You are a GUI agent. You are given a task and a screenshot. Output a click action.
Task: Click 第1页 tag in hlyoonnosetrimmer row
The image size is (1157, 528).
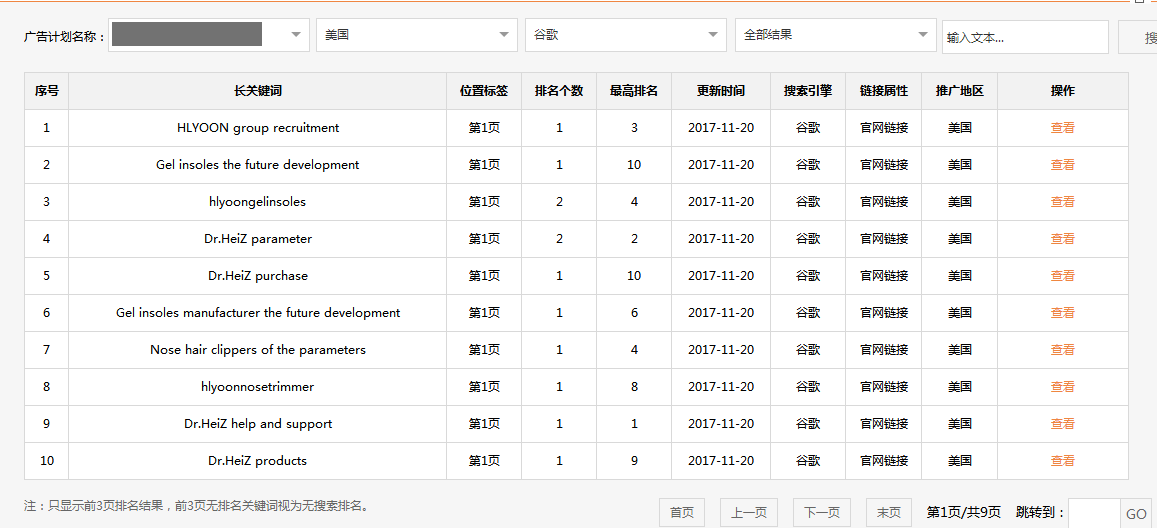click(x=484, y=386)
